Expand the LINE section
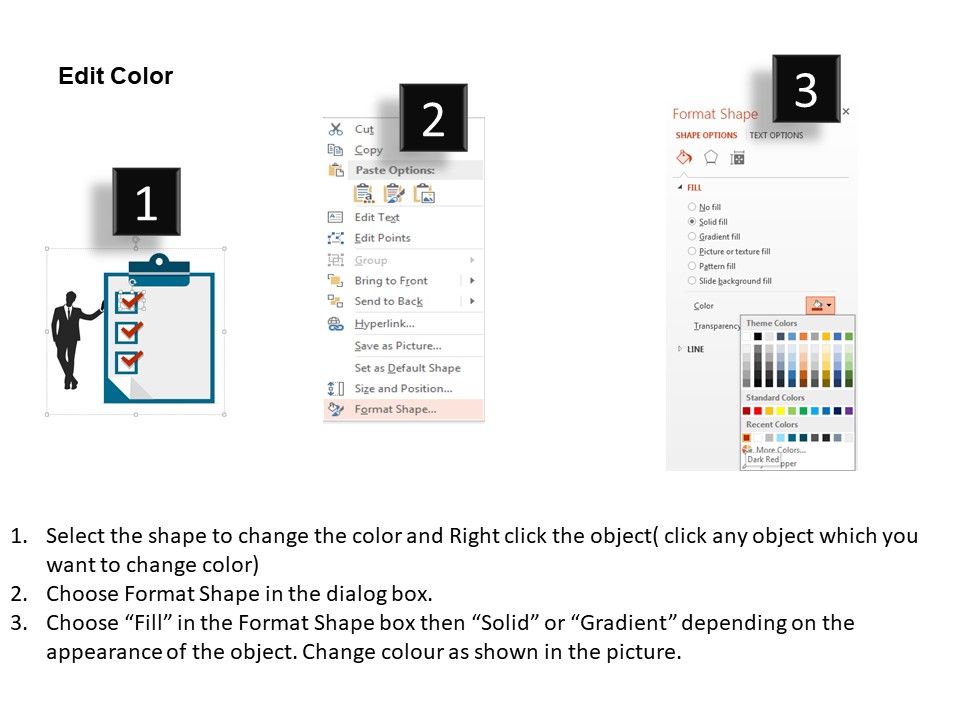The width and height of the screenshot is (960, 720). (x=681, y=349)
